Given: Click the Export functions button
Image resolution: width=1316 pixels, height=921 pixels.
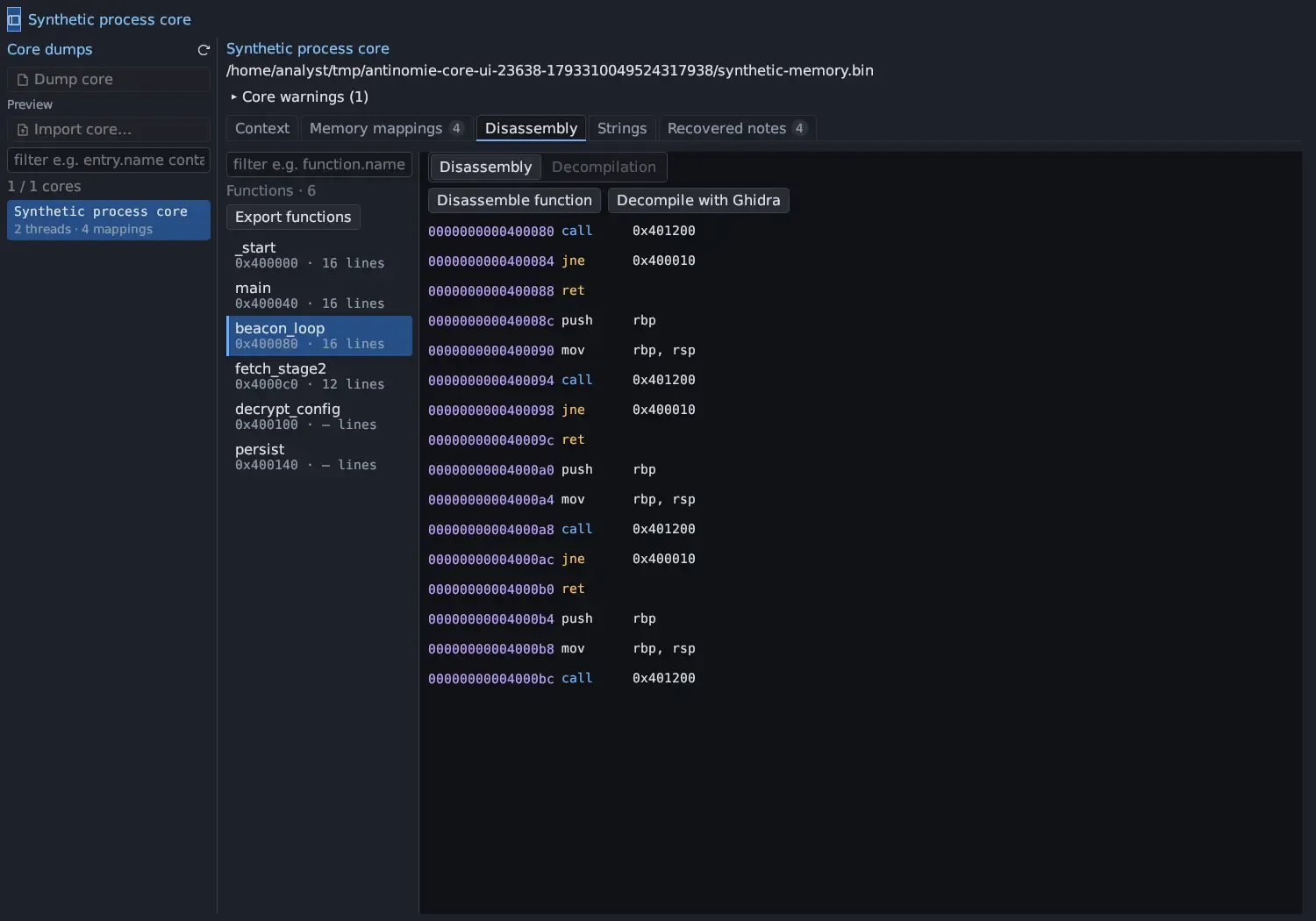Looking at the screenshot, I should click(x=293, y=218).
